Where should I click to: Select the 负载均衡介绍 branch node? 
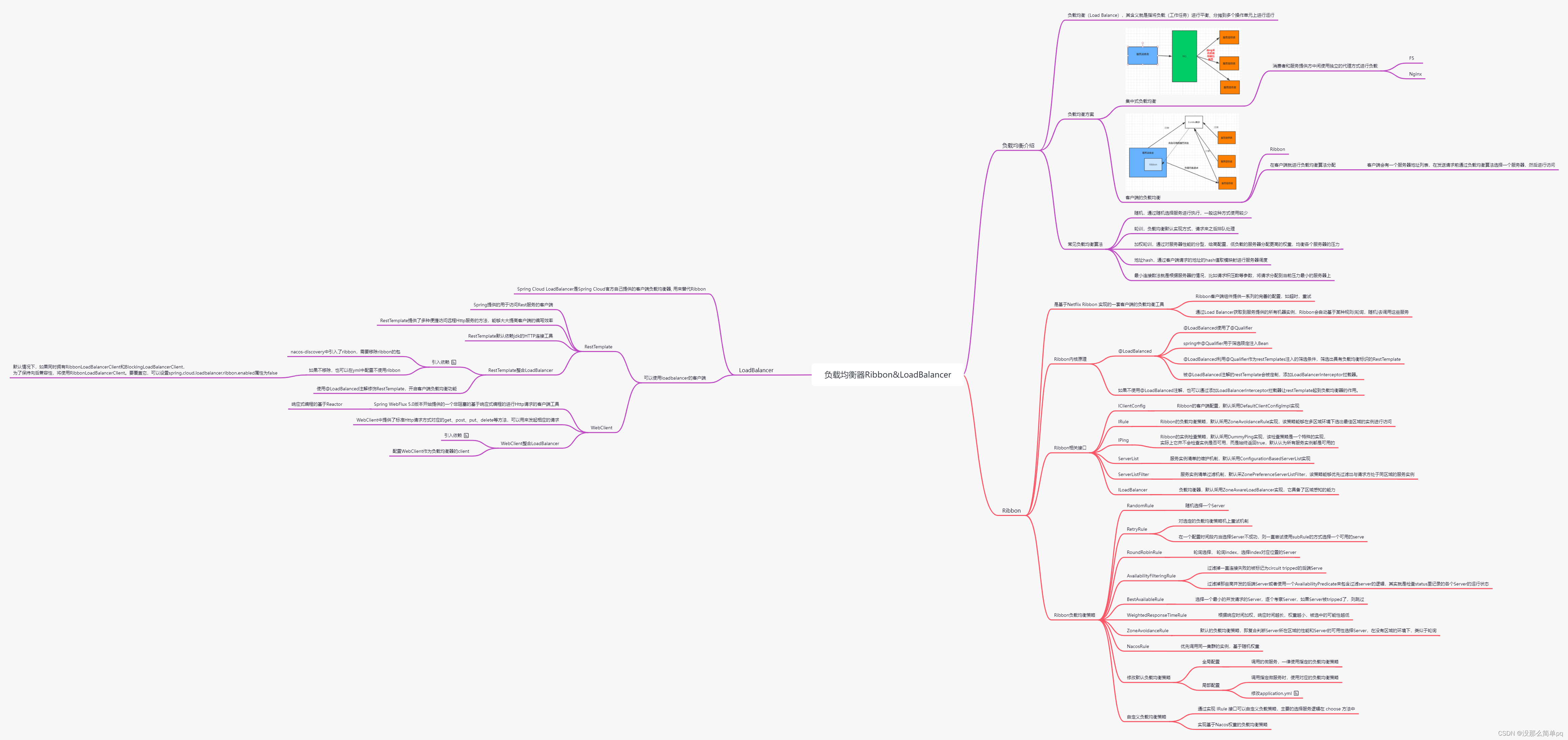coord(1018,145)
